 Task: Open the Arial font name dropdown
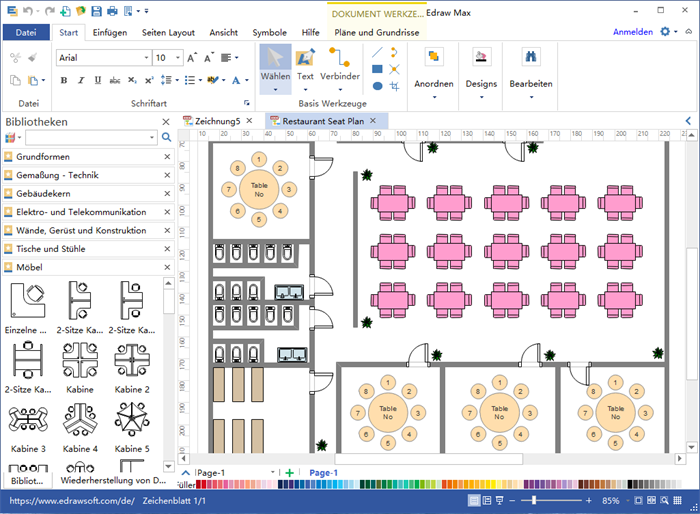click(145, 58)
